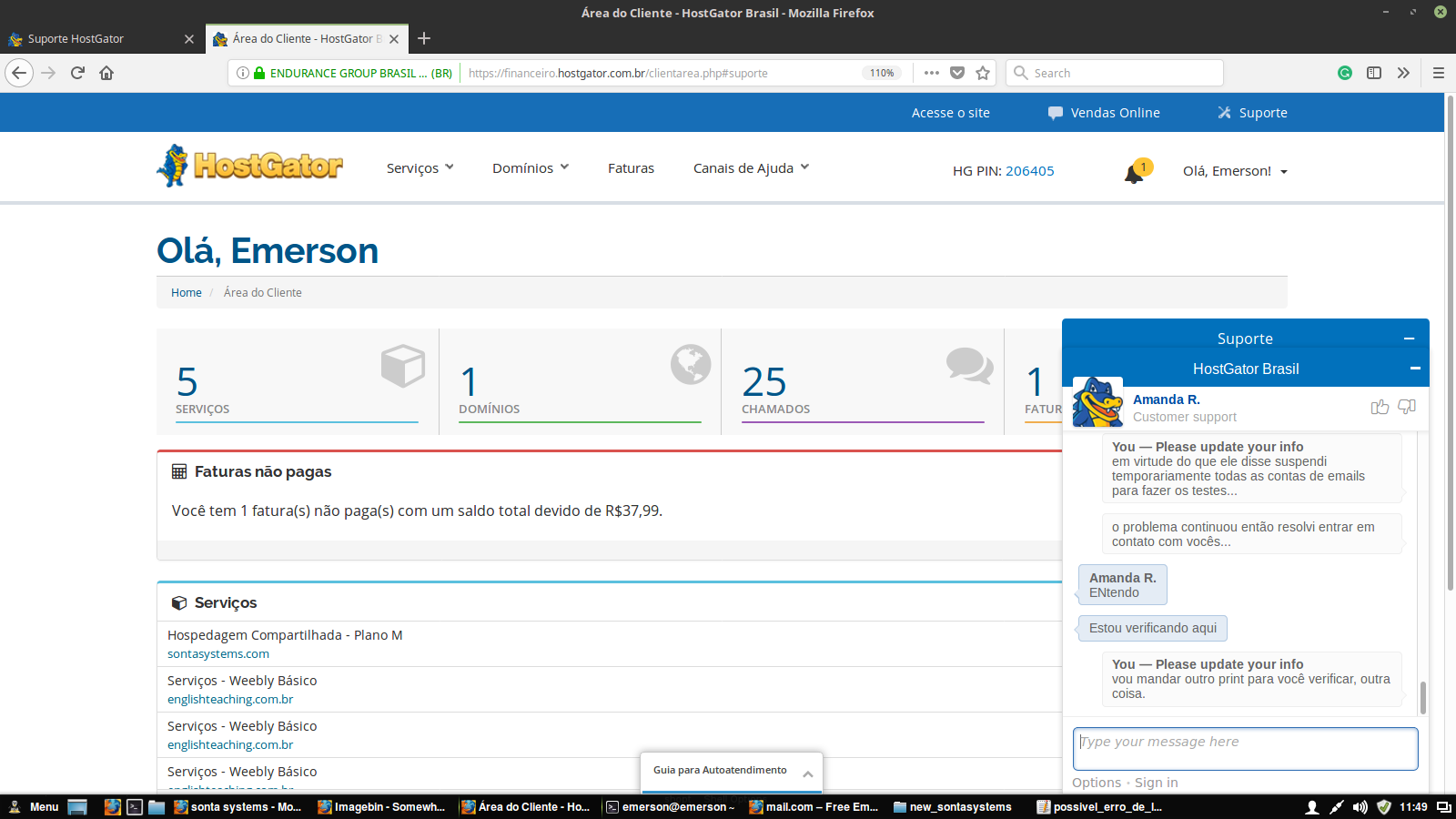The height and width of the screenshot is (819, 1456).
Task: Click the Firefox search box
Action: tap(1115, 73)
